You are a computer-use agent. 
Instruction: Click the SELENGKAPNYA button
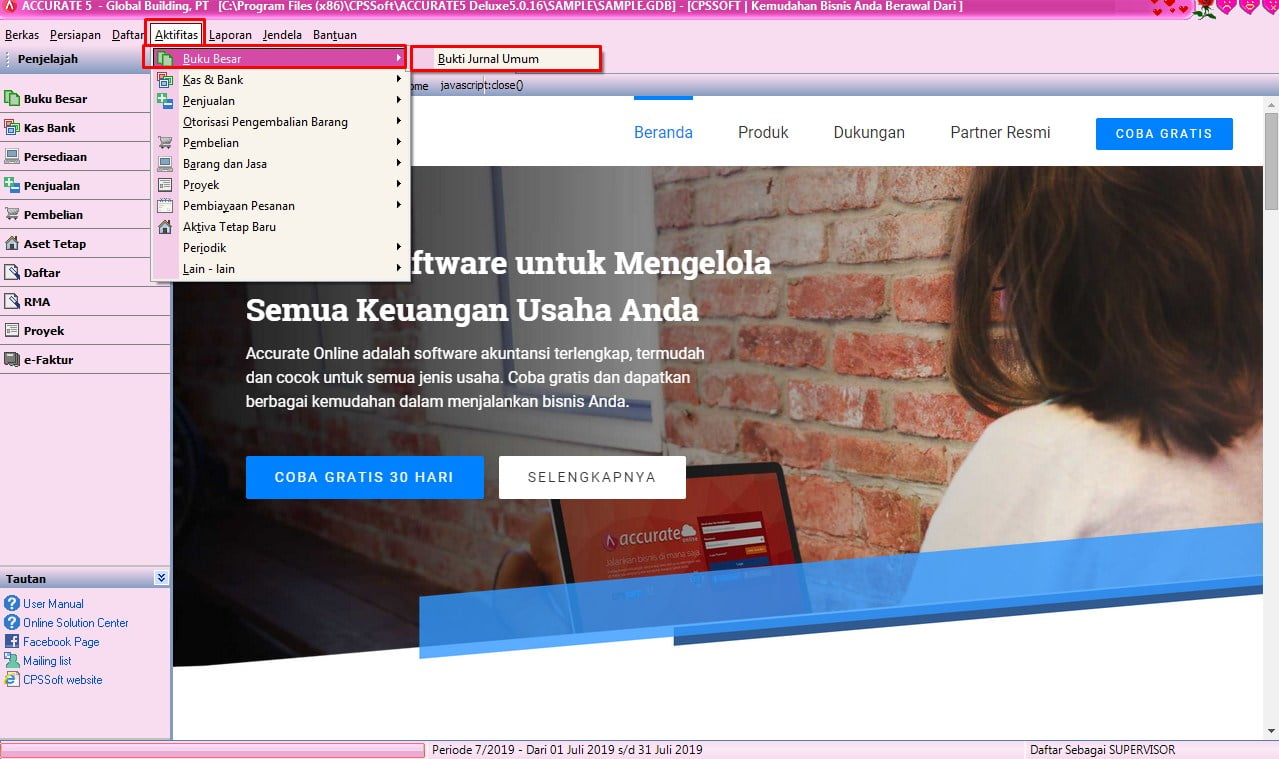[x=592, y=477]
